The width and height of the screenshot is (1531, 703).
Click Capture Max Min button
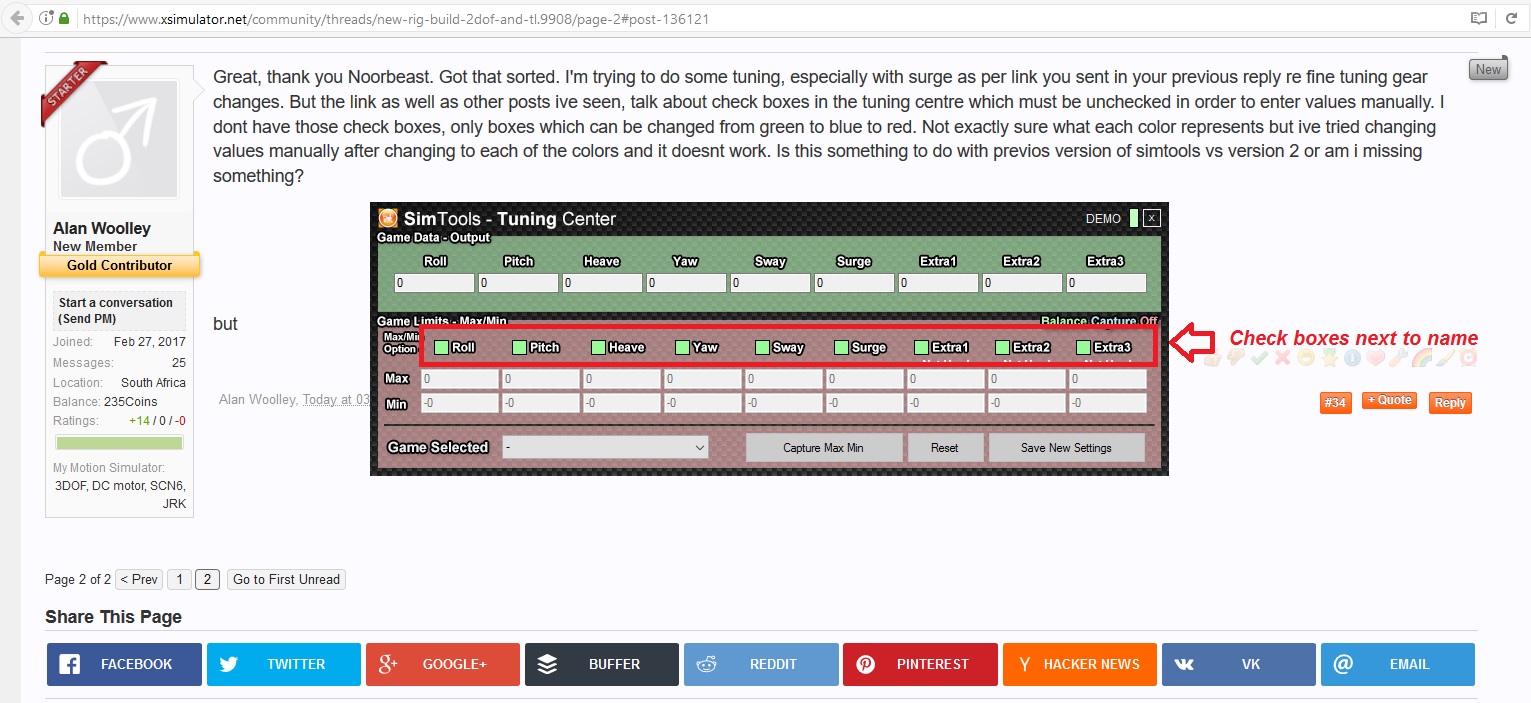pyautogui.click(x=824, y=448)
